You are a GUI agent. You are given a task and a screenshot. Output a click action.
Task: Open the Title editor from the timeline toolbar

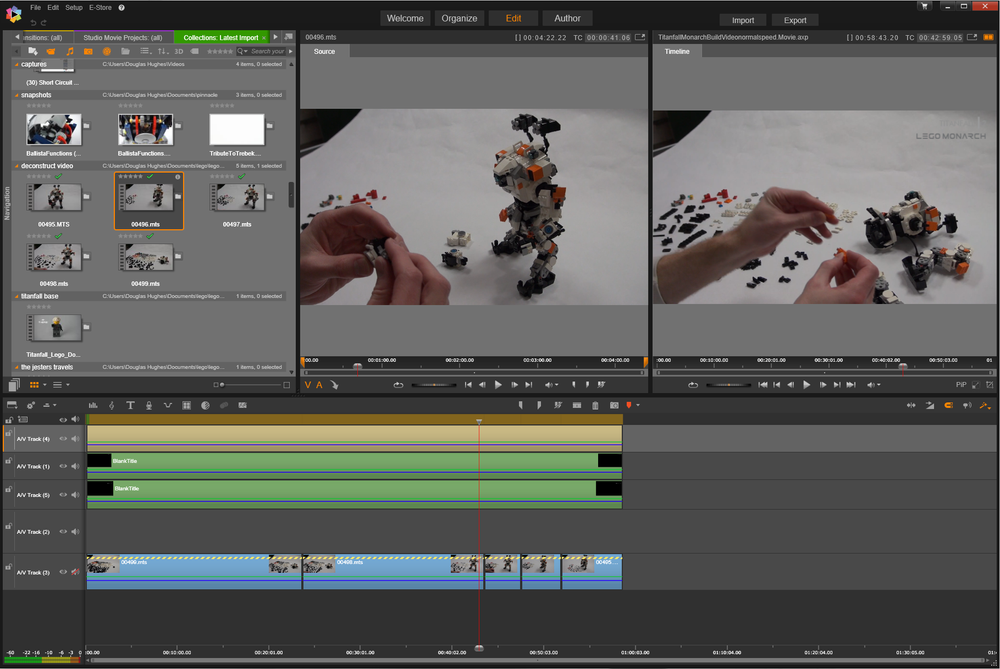click(x=130, y=405)
